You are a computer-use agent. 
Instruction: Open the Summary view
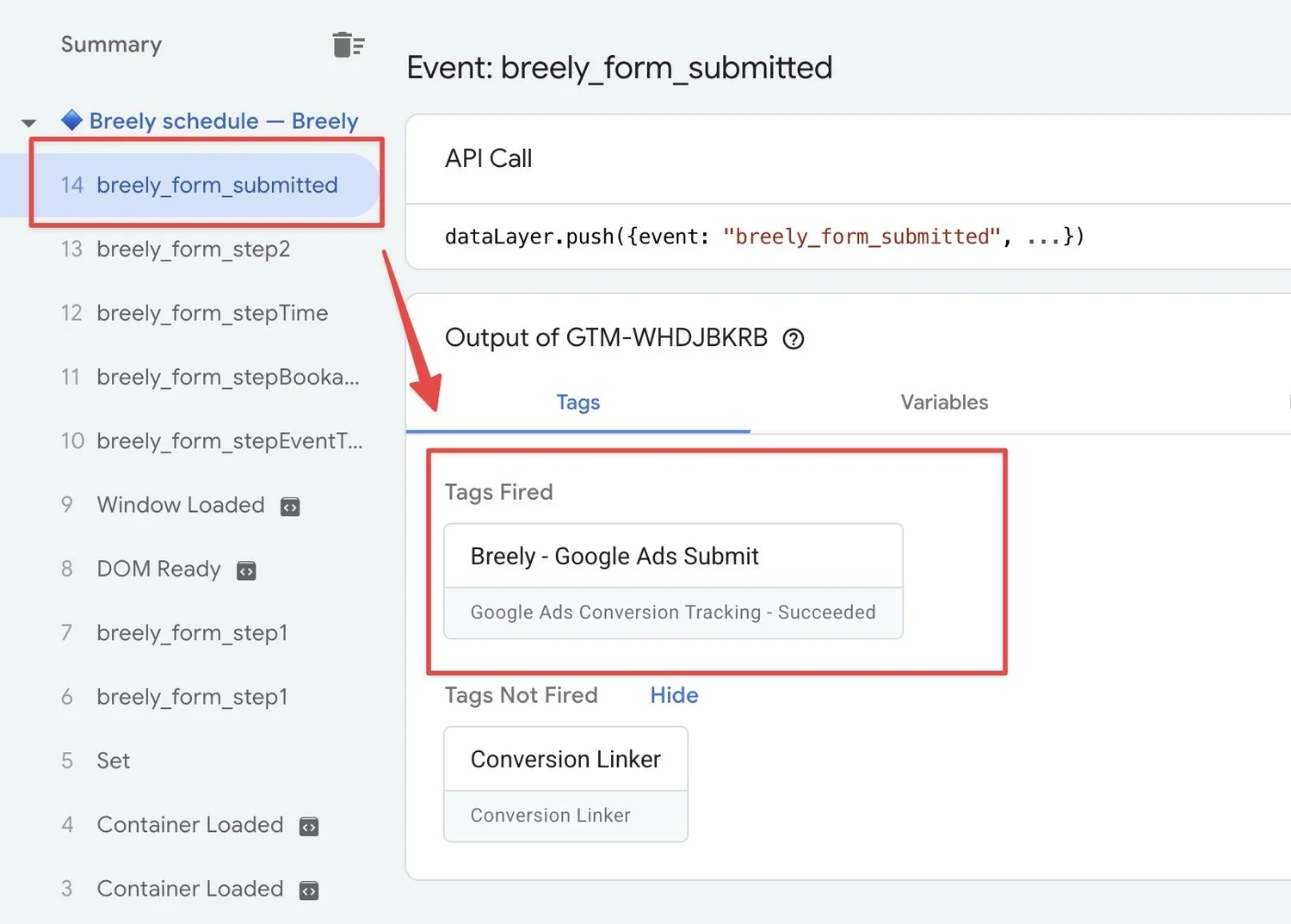(111, 45)
